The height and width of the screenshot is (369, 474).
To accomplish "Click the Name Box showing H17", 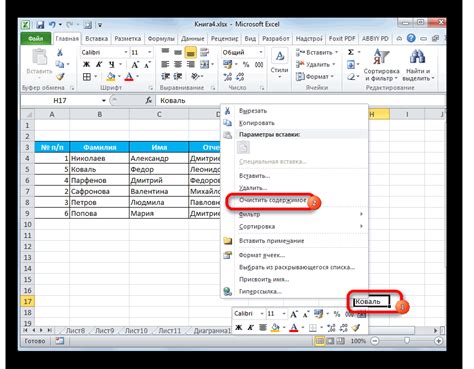I will point(60,100).
